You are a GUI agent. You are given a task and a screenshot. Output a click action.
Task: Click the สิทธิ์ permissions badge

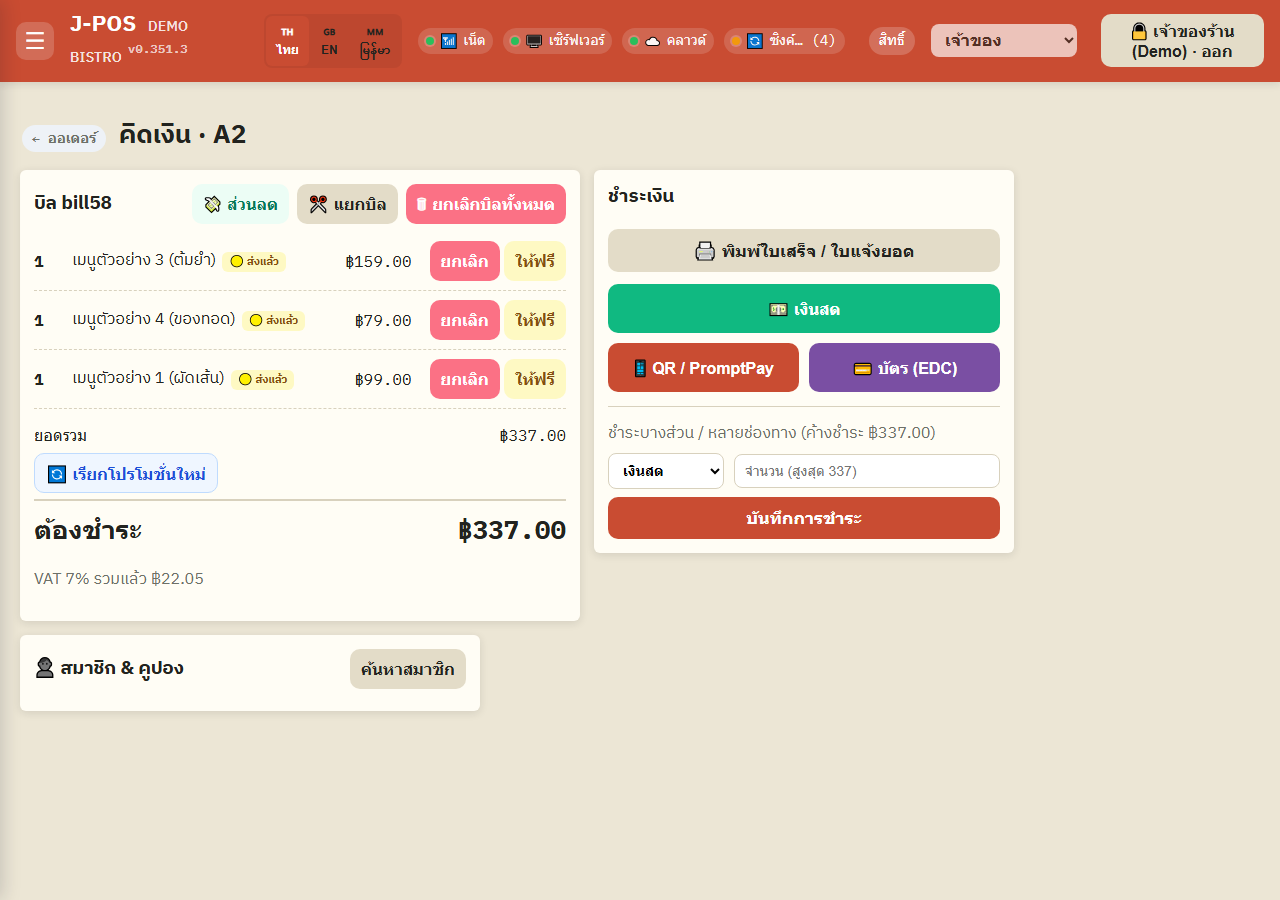coord(892,41)
